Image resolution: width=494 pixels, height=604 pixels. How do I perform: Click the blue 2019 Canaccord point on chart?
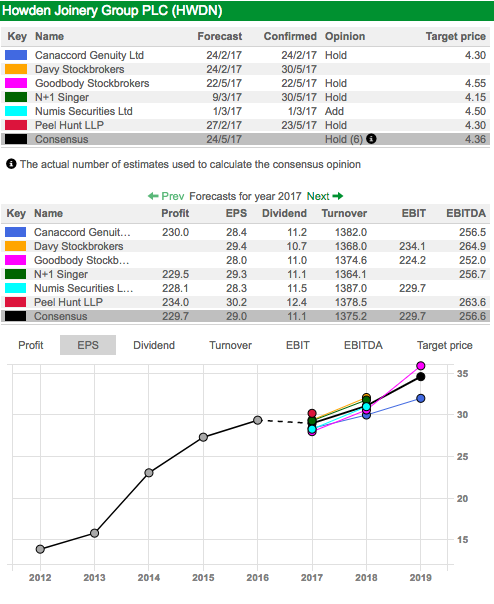pos(421,398)
